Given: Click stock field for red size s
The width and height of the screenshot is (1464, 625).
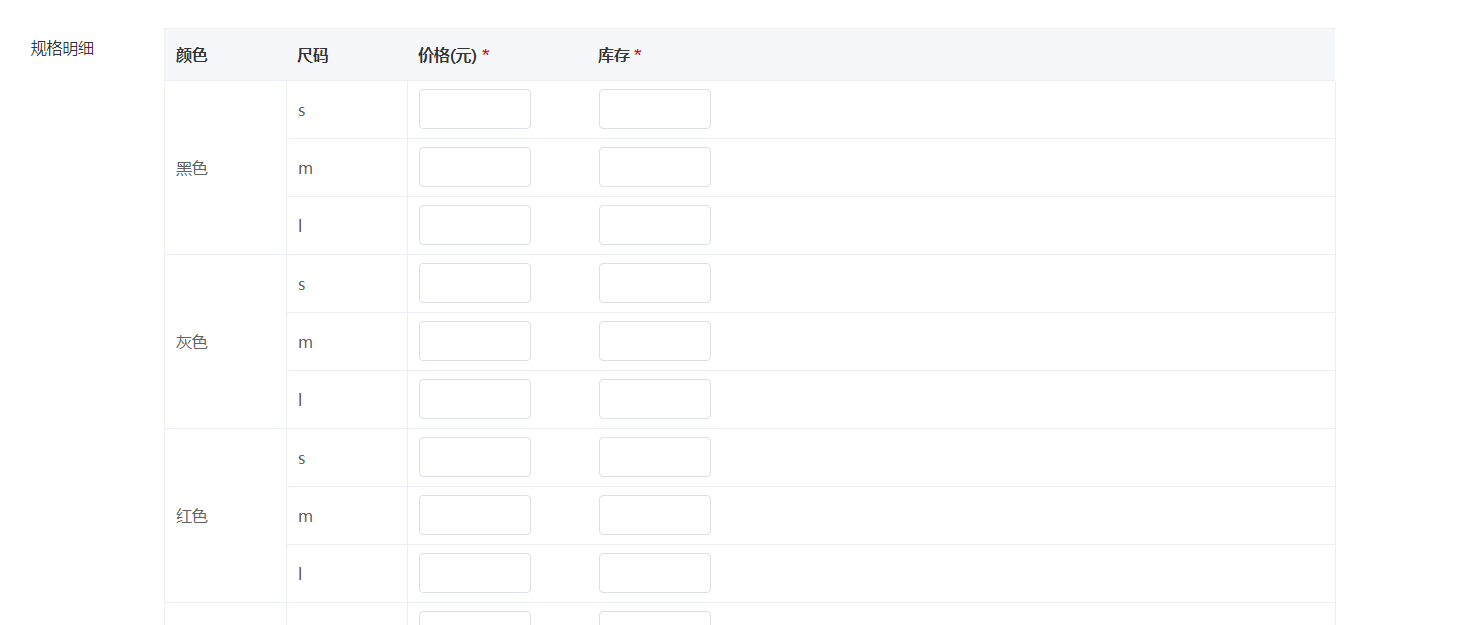Looking at the screenshot, I should (655, 457).
